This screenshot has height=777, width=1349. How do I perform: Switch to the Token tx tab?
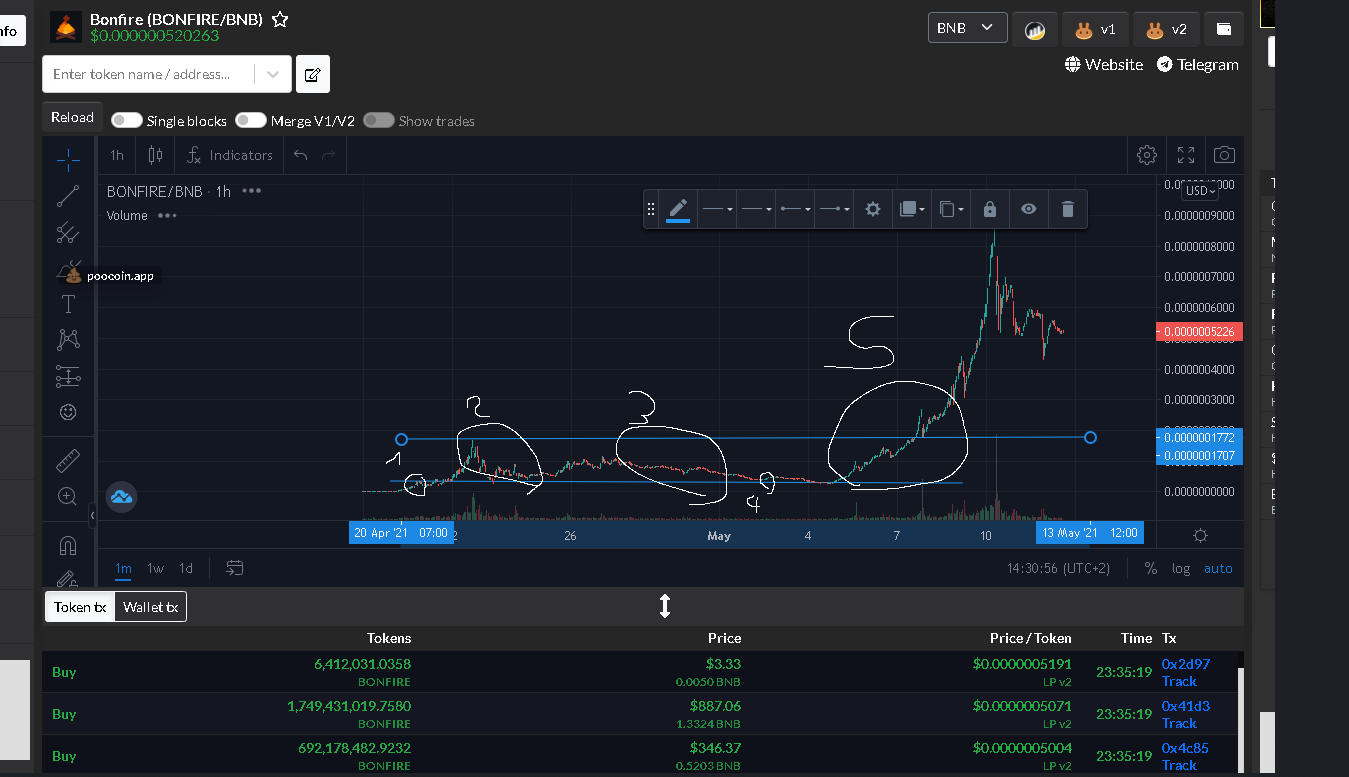tap(80, 607)
